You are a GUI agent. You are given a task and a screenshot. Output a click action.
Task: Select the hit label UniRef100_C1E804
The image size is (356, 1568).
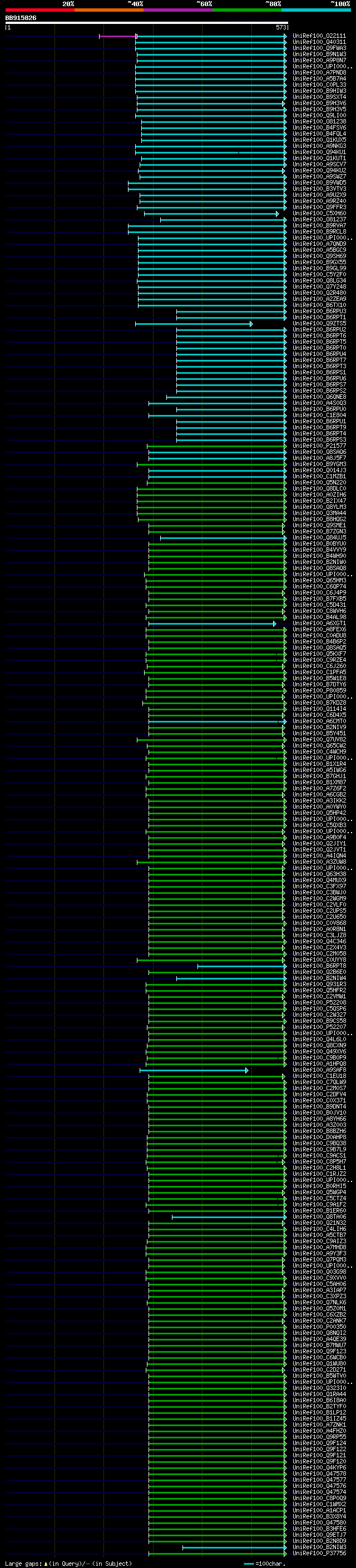pos(319,415)
